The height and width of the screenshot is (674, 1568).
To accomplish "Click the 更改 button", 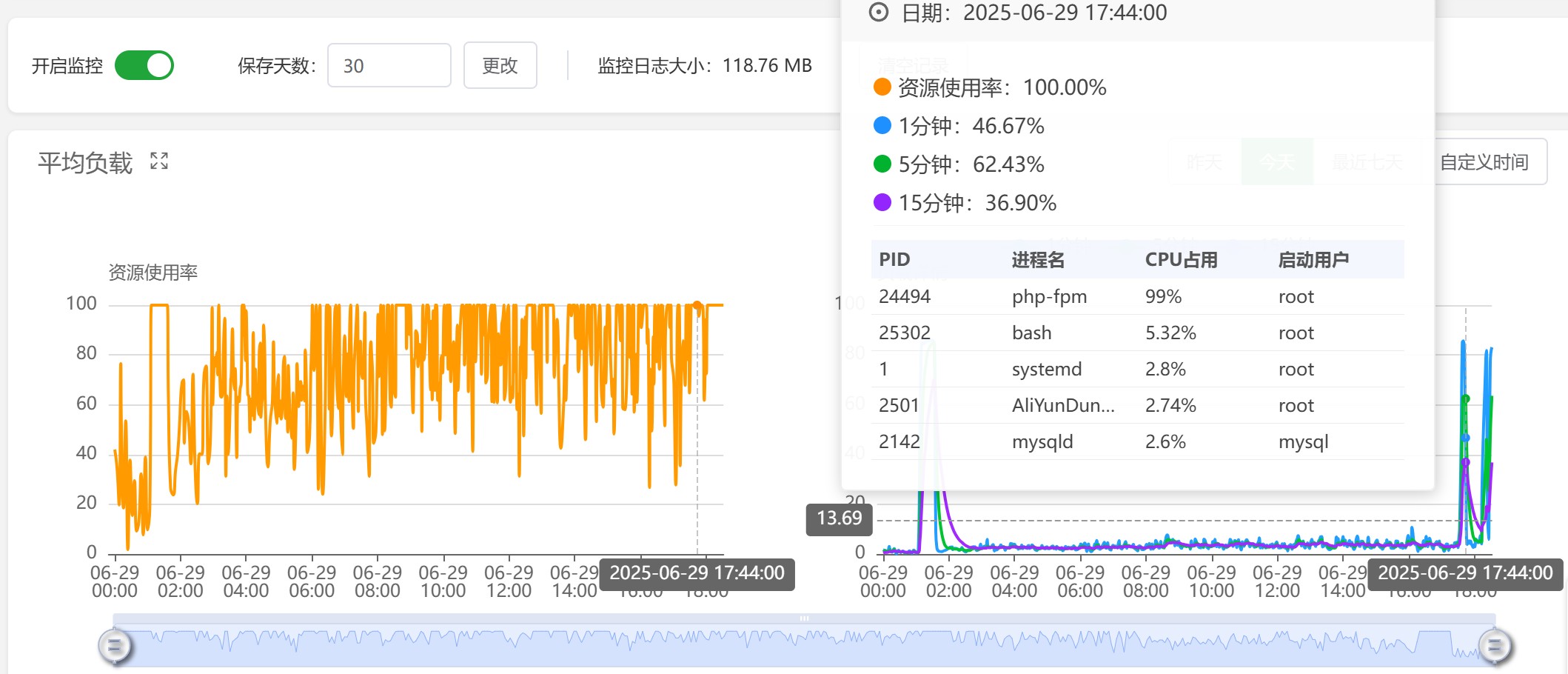I will [x=500, y=65].
